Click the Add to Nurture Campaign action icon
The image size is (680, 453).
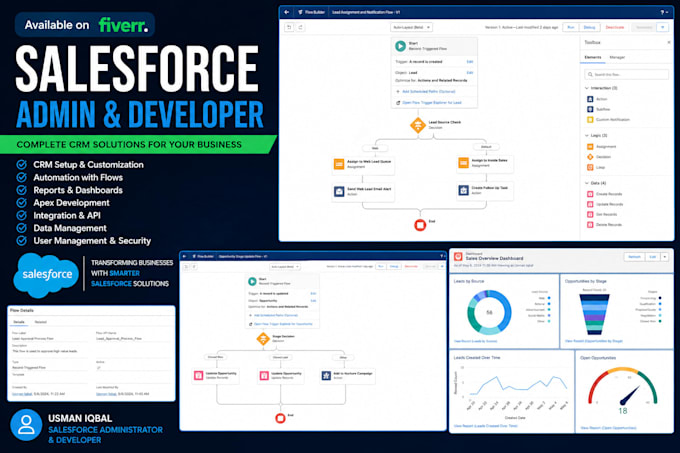pos(326,376)
